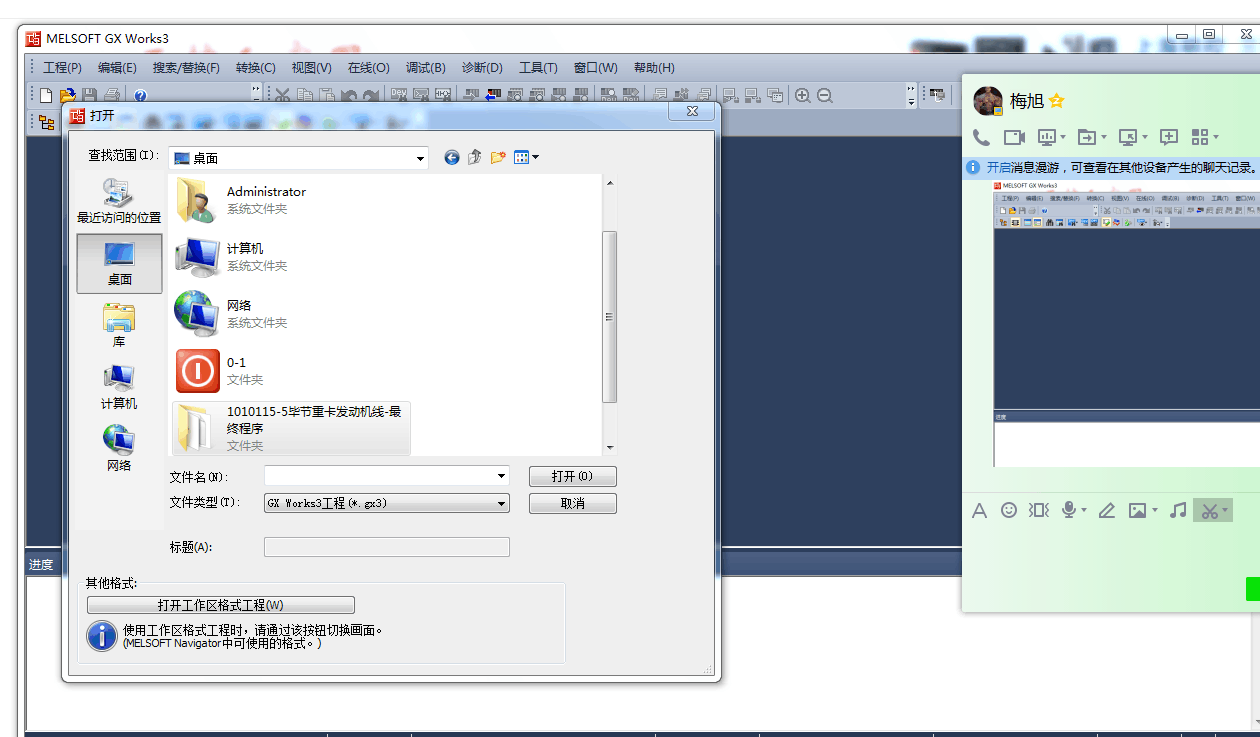Open the 工程(P) menu
The width and height of the screenshot is (1260, 737).
(x=62, y=68)
